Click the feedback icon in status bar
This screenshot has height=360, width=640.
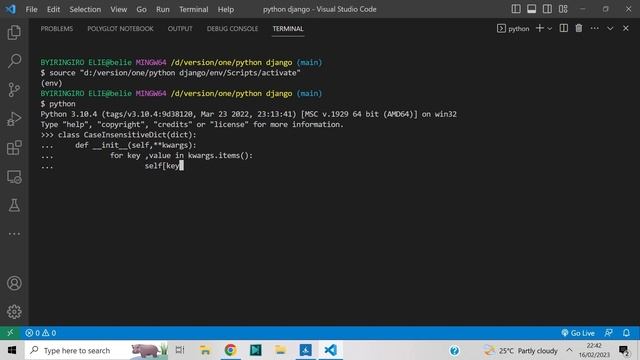pyautogui.click(x=609, y=333)
